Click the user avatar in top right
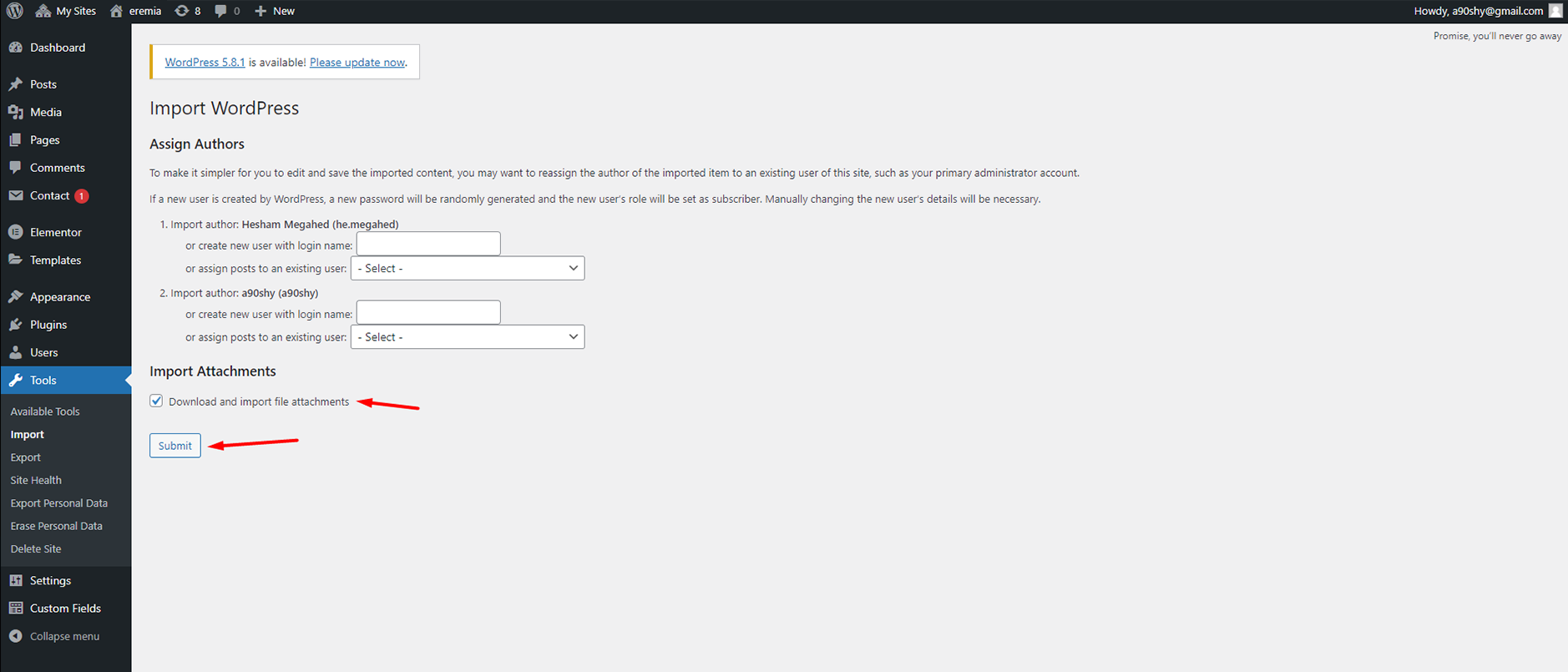The width and height of the screenshot is (1568, 672). point(1555,11)
